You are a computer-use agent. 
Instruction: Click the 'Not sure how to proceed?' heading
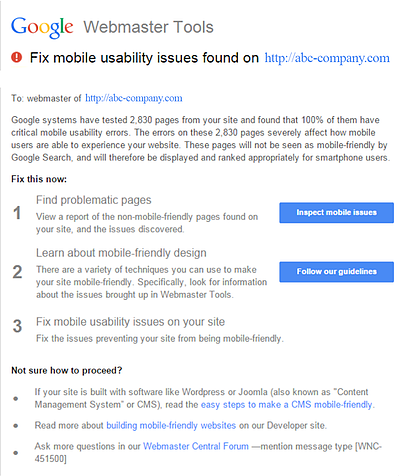[x=67, y=371]
